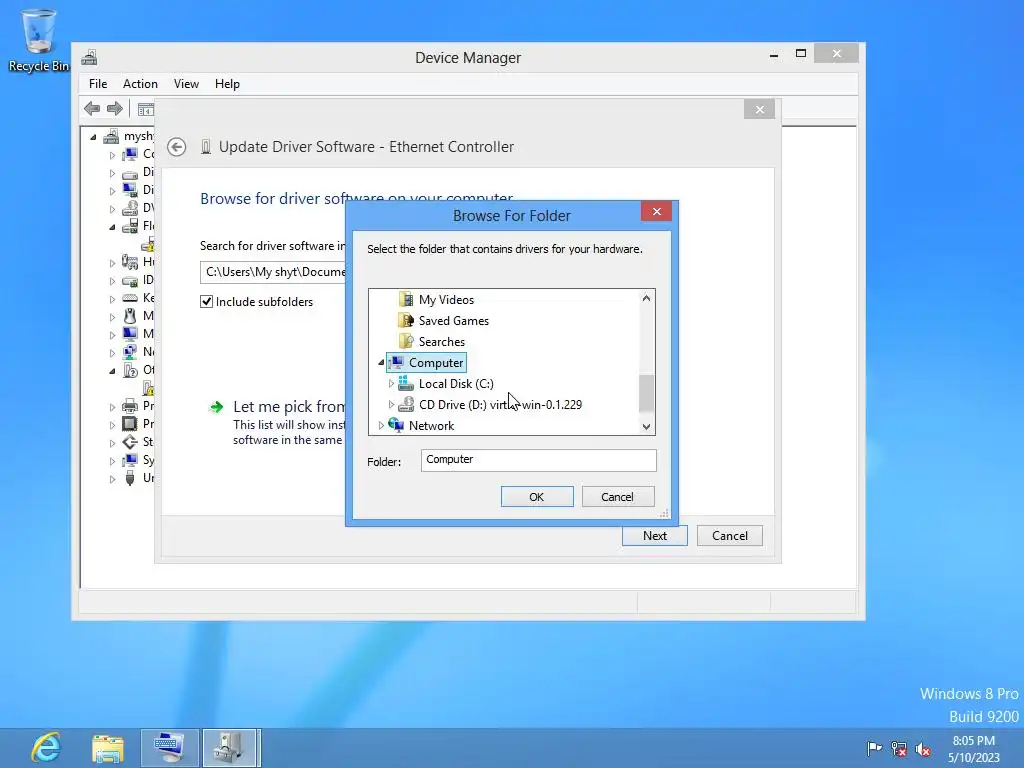The image size is (1024, 768).
Task: Expand Local Disk (C:) in folder tree
Action: [x=391, y=383]
